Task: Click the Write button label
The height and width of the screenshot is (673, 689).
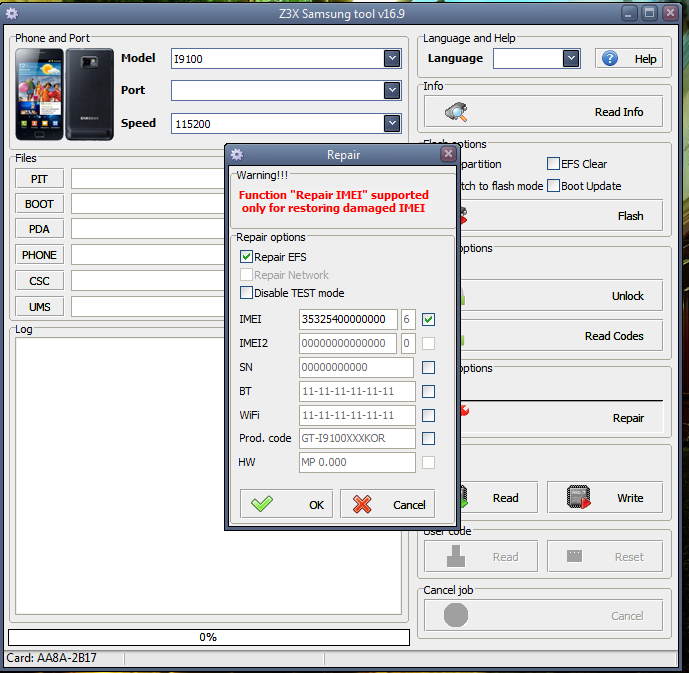Action: coord(630,498)
